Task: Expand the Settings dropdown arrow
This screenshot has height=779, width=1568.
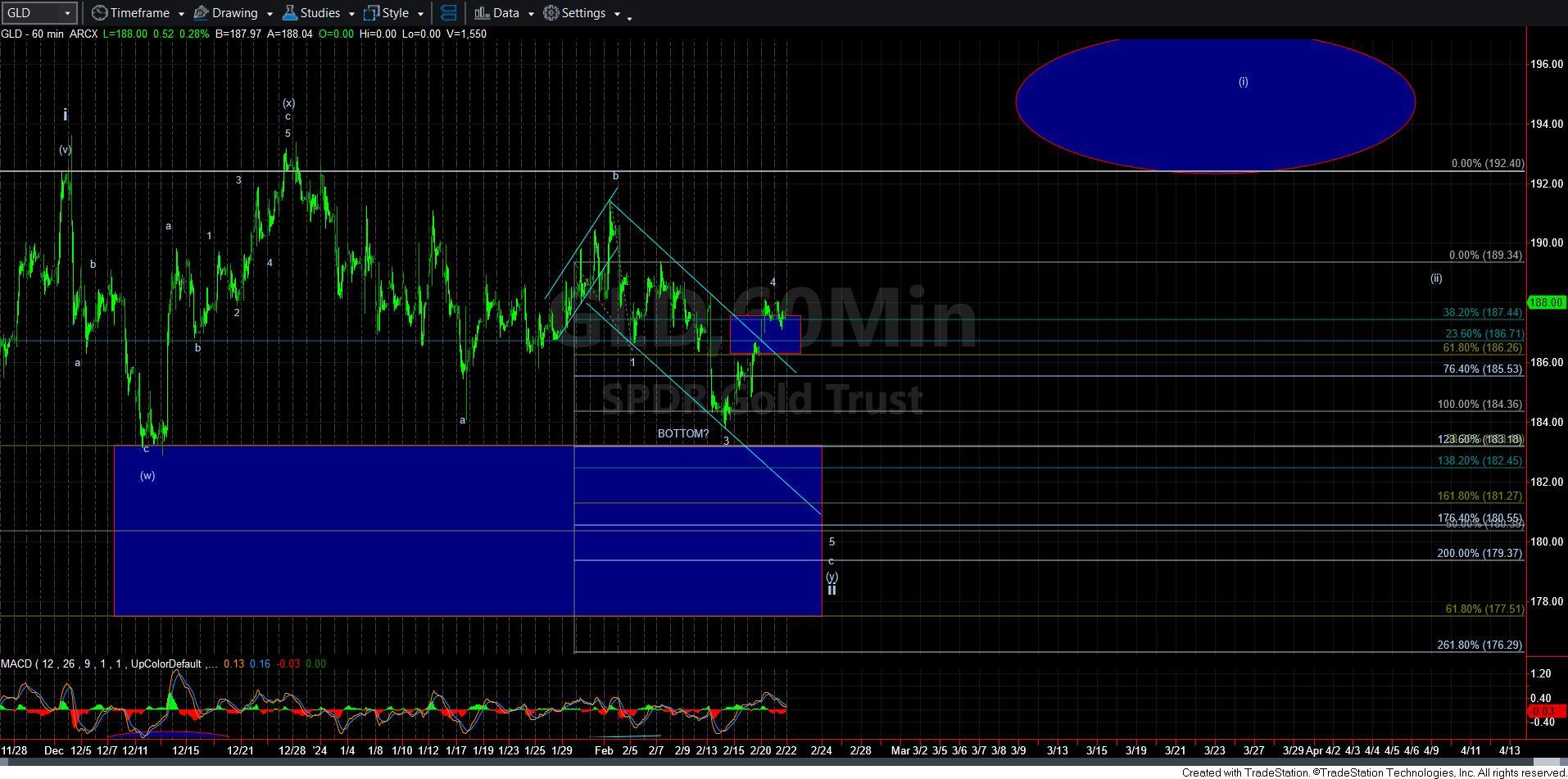Action: [617, 14]
